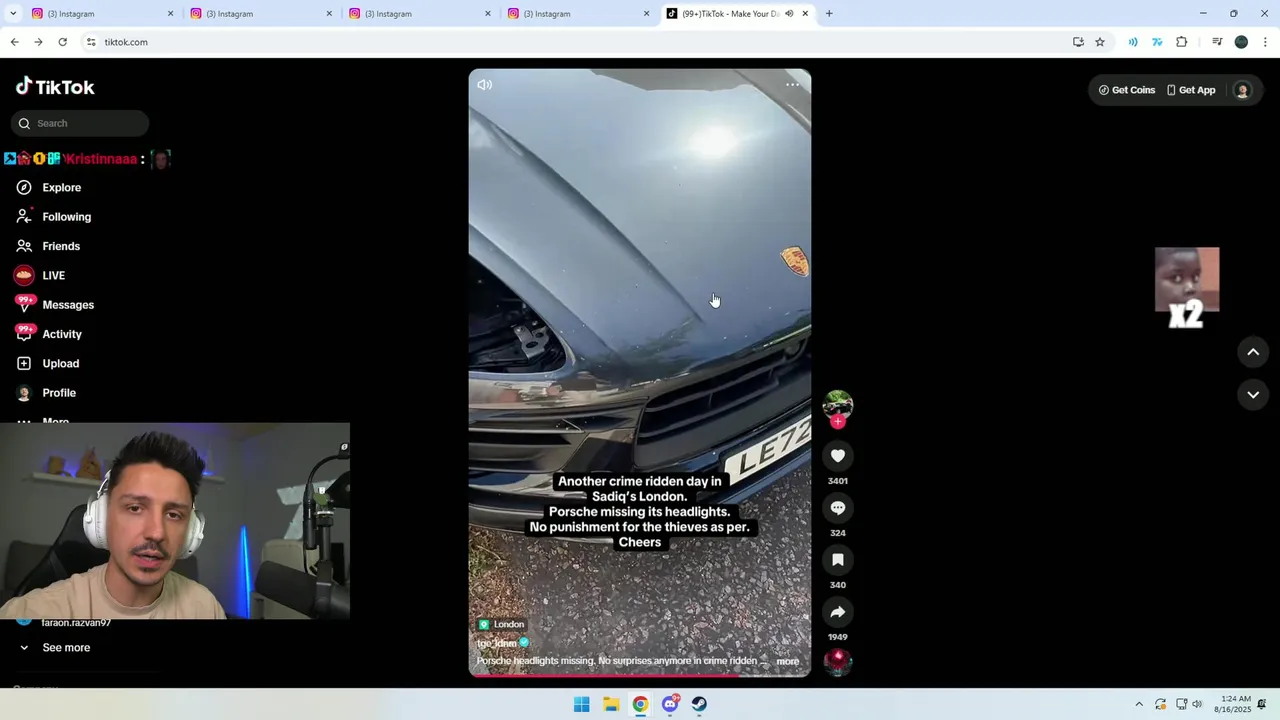Screen dimensions: 1280x720
Task: Mute the TikTok tab via its speaker icon
Action: click(789, 14)
